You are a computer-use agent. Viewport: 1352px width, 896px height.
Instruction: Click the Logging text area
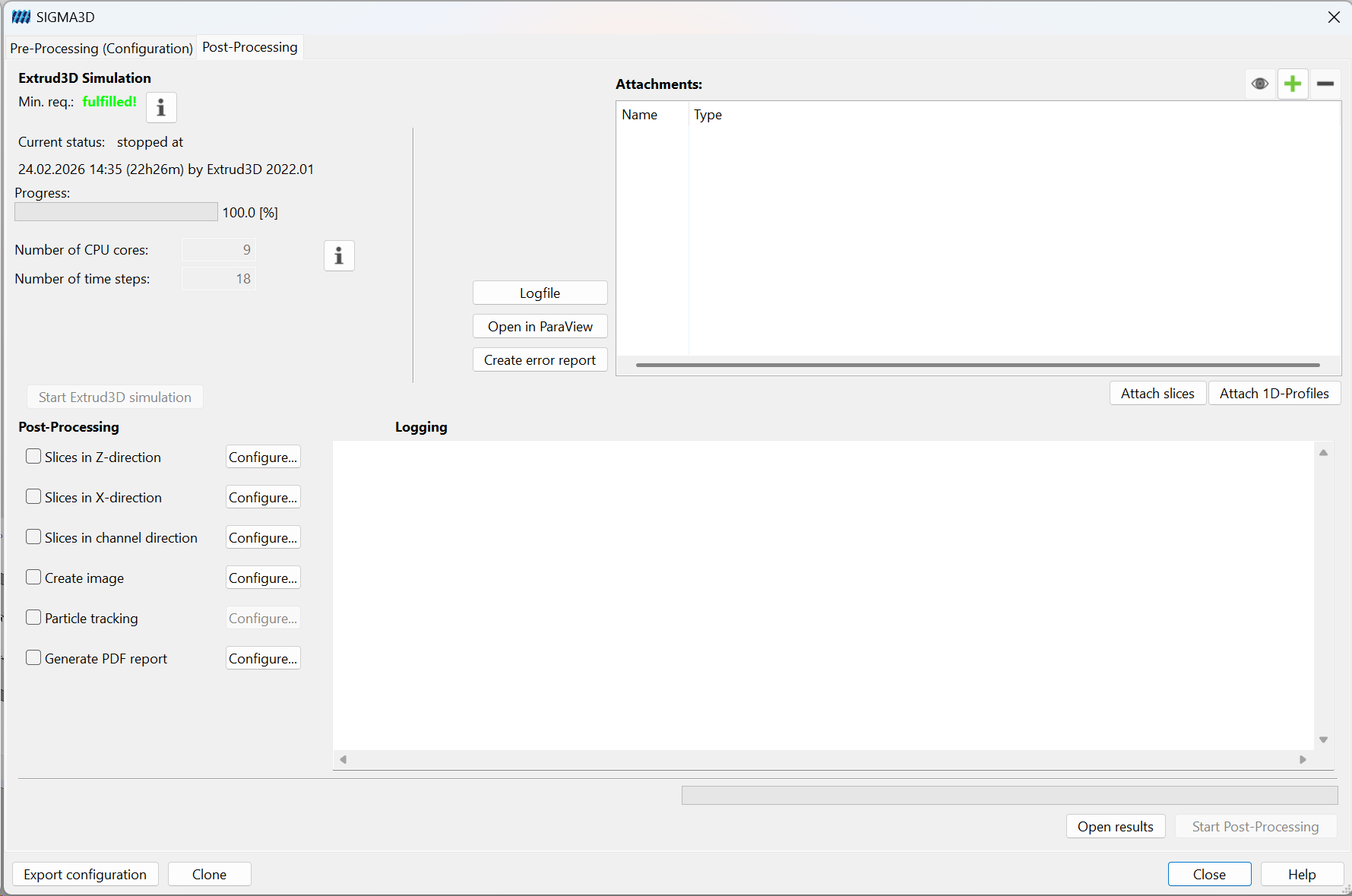(824, 596)
